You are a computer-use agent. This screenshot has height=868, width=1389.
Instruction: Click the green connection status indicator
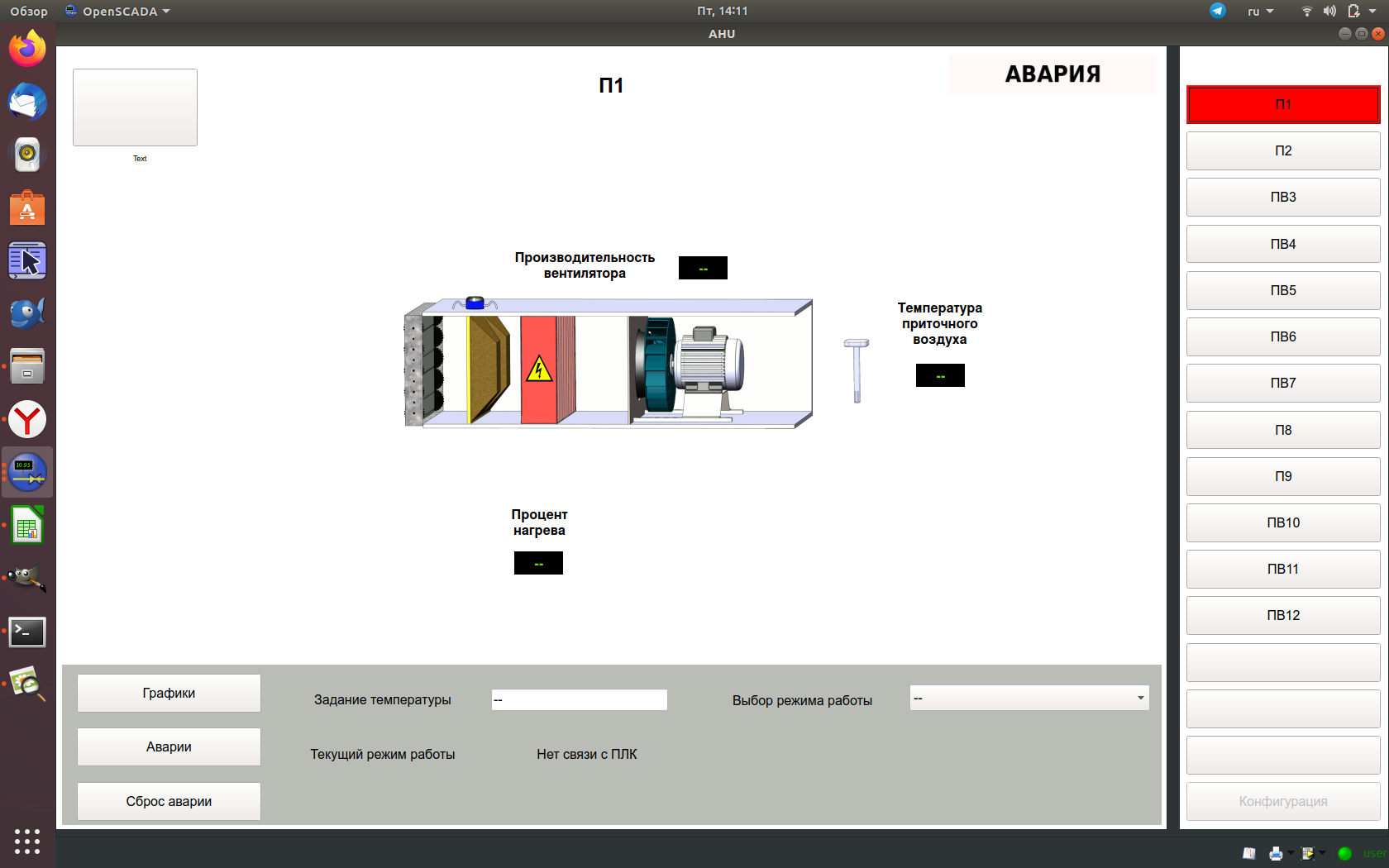click(1344, 853)
